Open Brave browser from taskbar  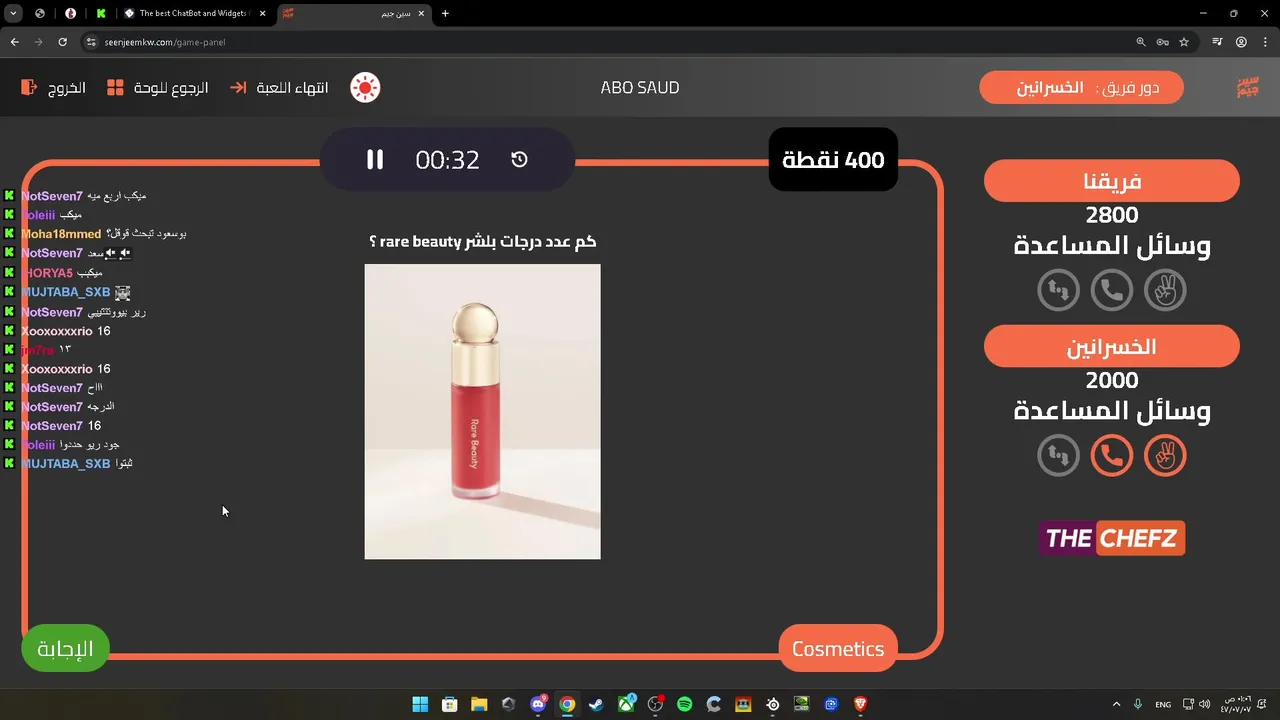click(860, 704)
